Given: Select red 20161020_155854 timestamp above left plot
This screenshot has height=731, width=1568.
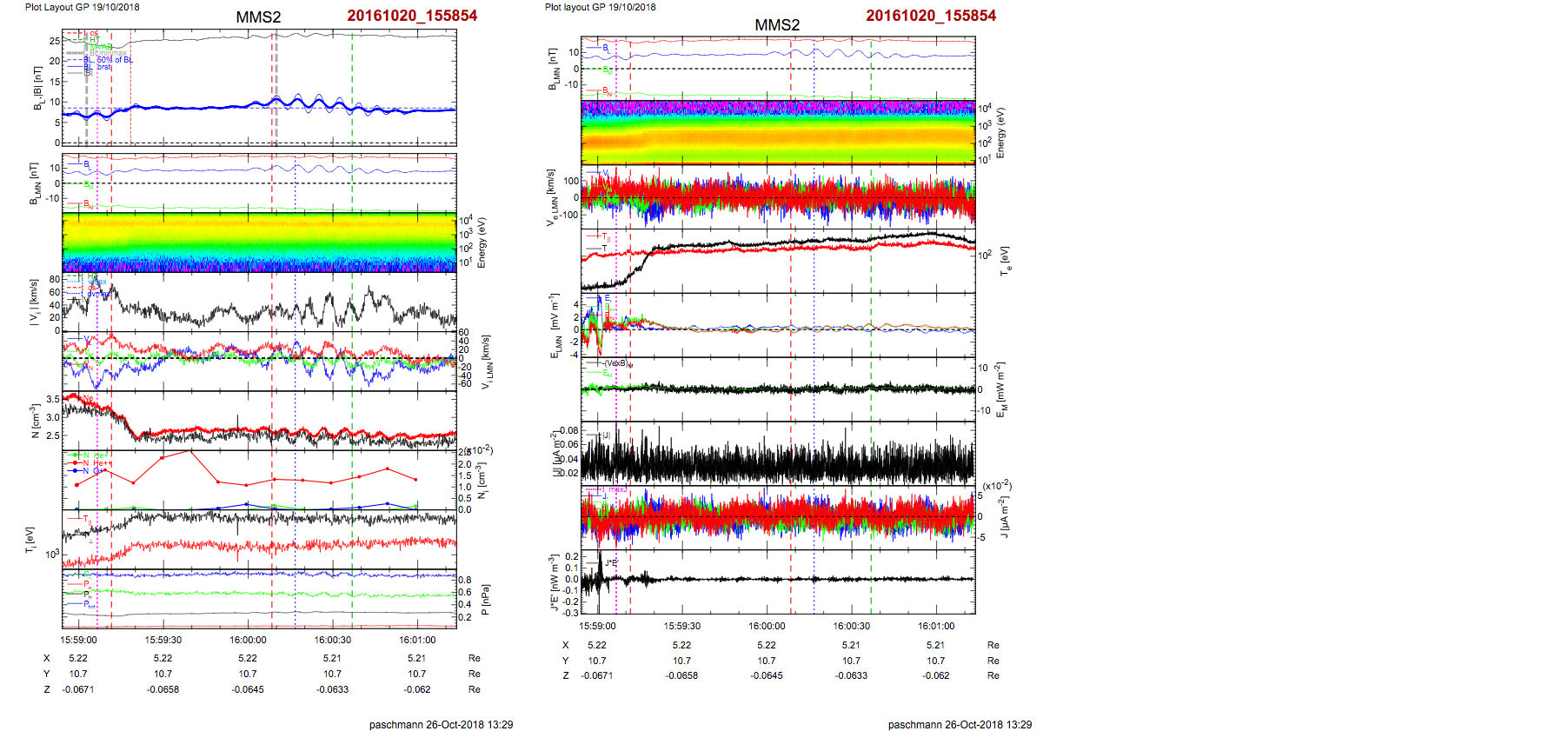Looking at the screenshot, I should (412, 16).
